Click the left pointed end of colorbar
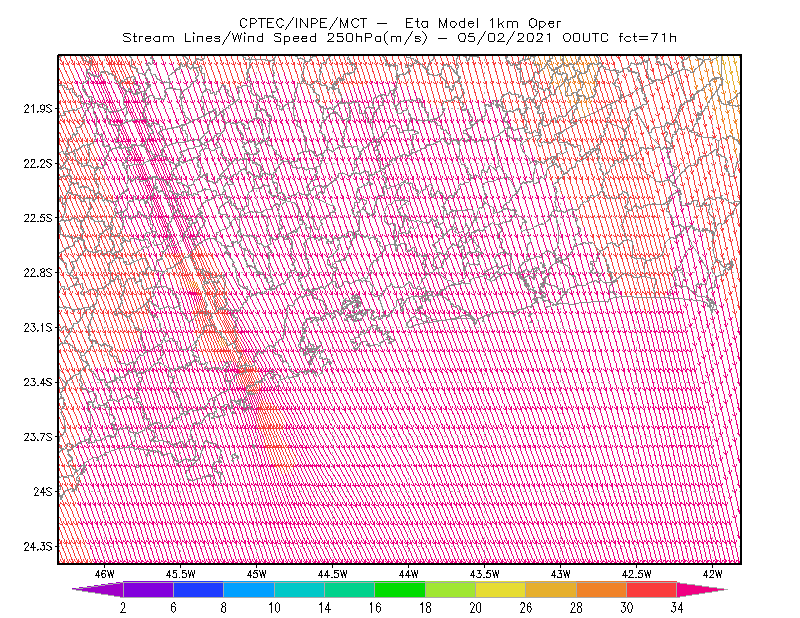The height and width of the screenshot is (618, 800). tap(98, 589)
